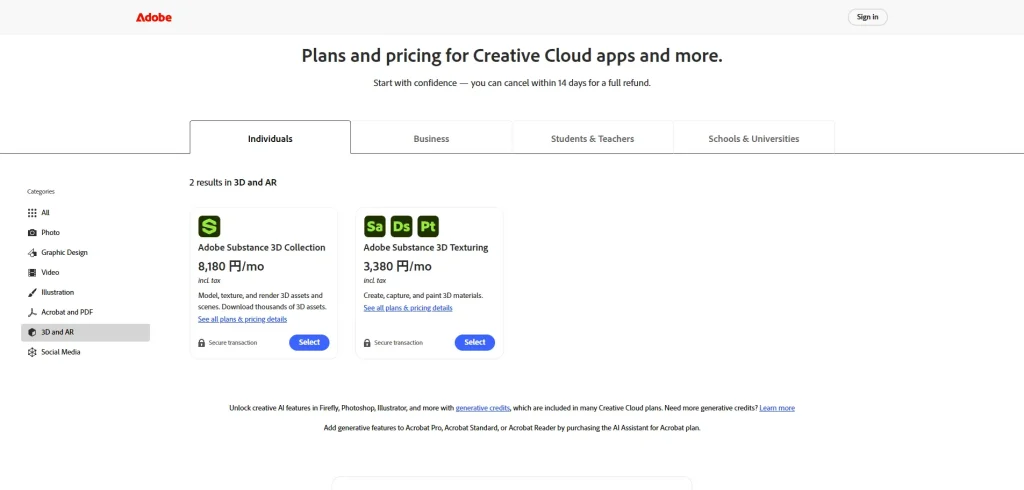Screen dimensions: 1024x490
Task: Click the 8,180 円/mo price
Action: pyautogui.click(x=231, y=267)
